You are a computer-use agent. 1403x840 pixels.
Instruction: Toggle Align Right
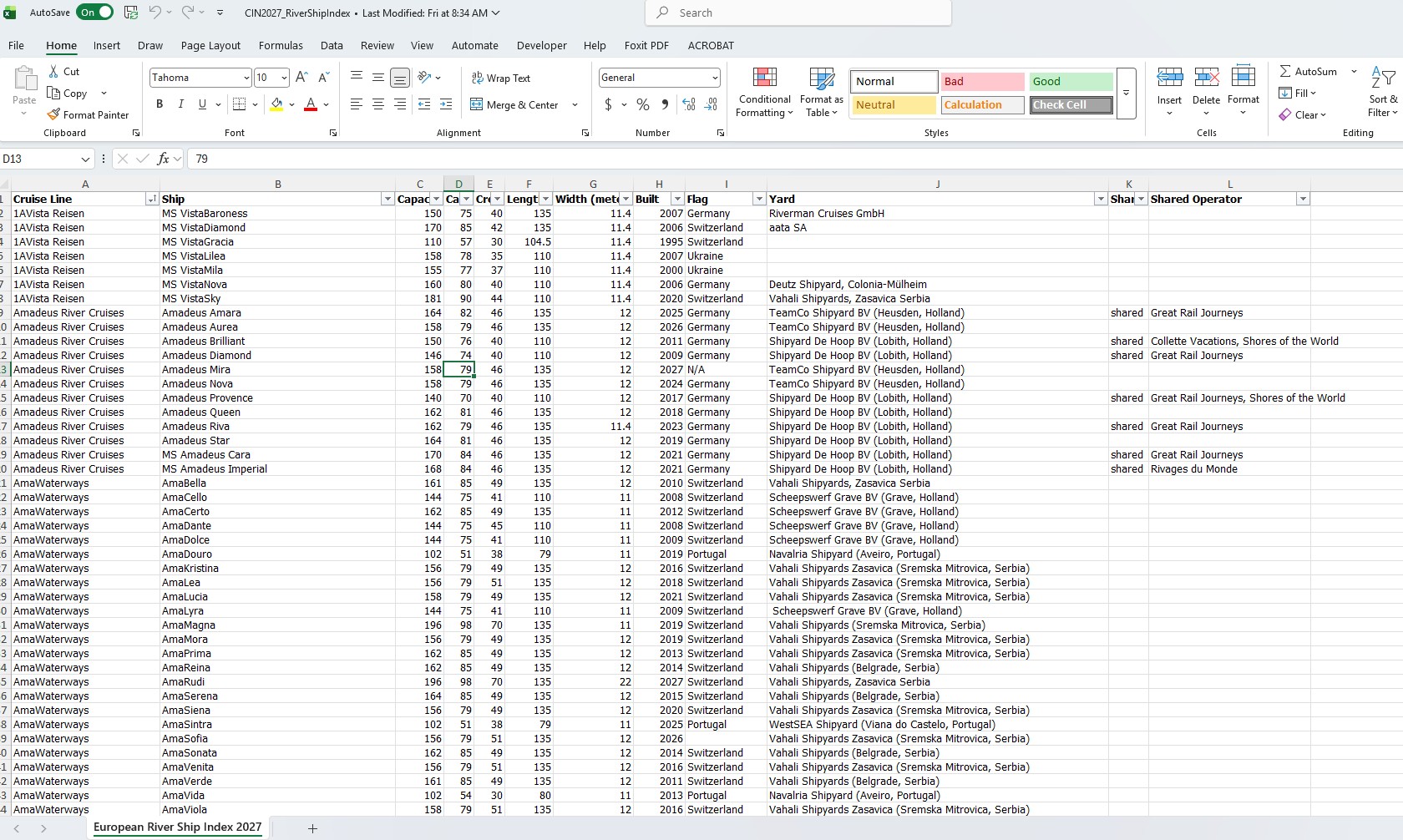coord(400,104)
